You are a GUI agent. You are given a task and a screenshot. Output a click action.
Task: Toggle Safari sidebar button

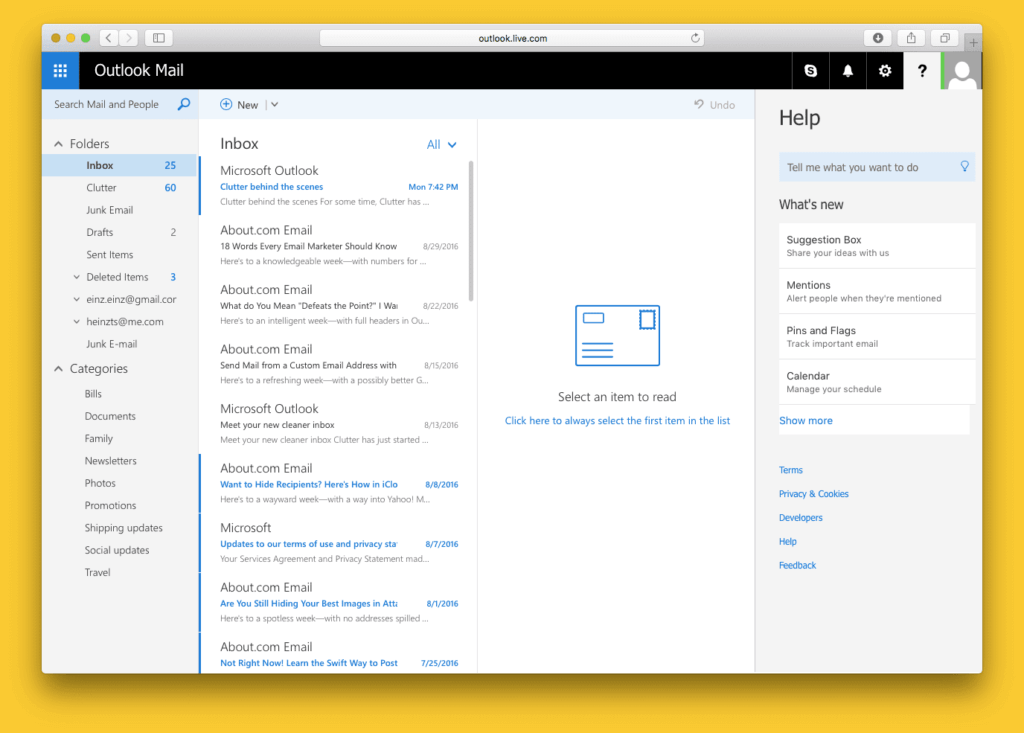[159, 38]
